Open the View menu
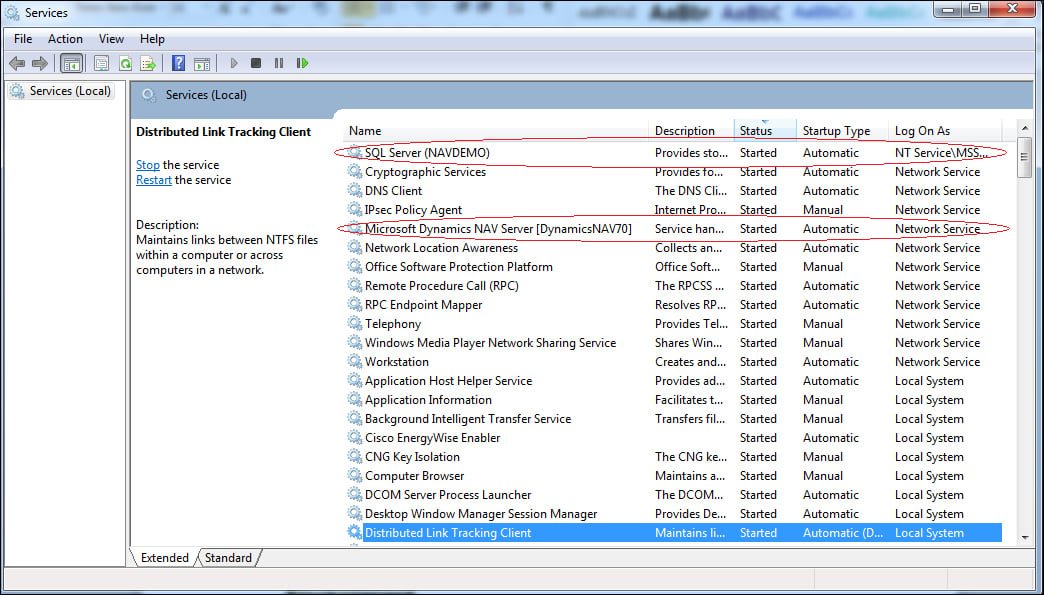1044x595 pixels. pos(111,39)
